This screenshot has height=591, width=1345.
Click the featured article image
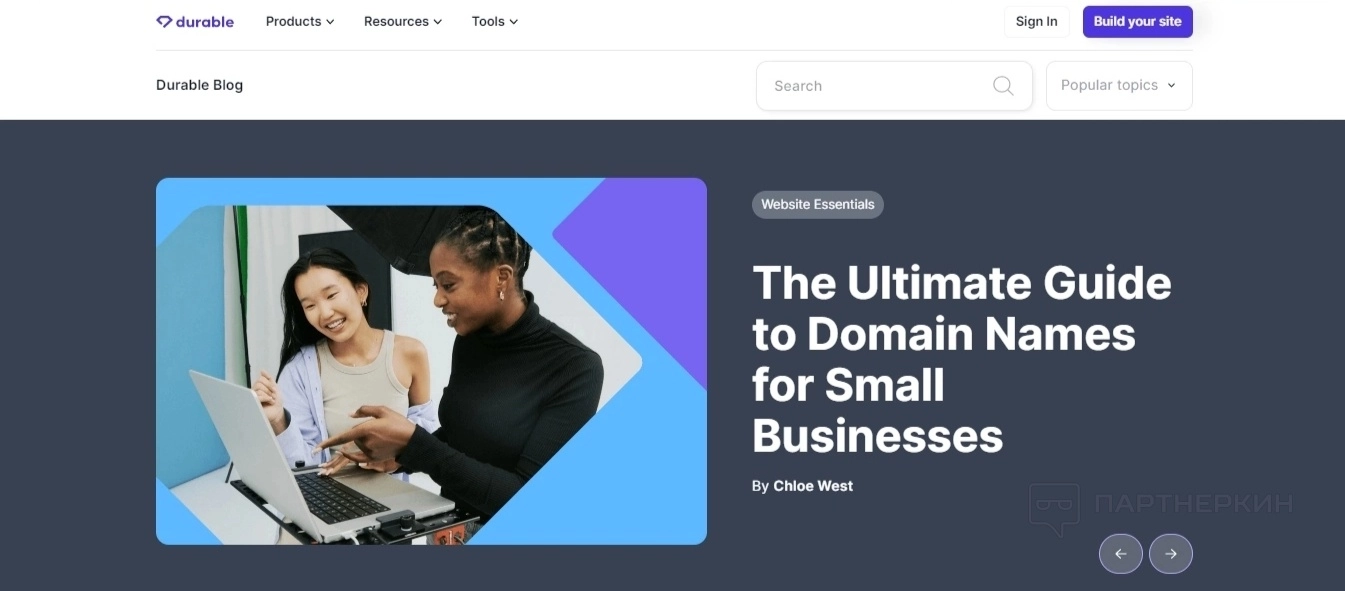point(431,361)
